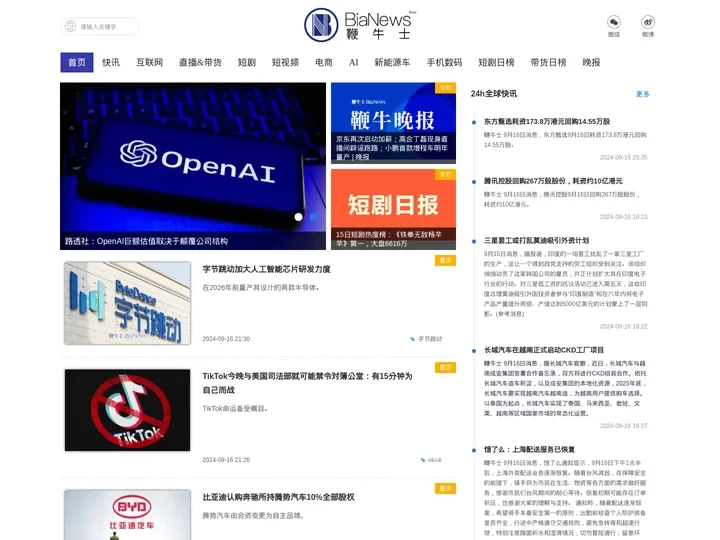Click the globe icon in search box
This screenshot has width=720, height=540.
(x=70, y=26)
